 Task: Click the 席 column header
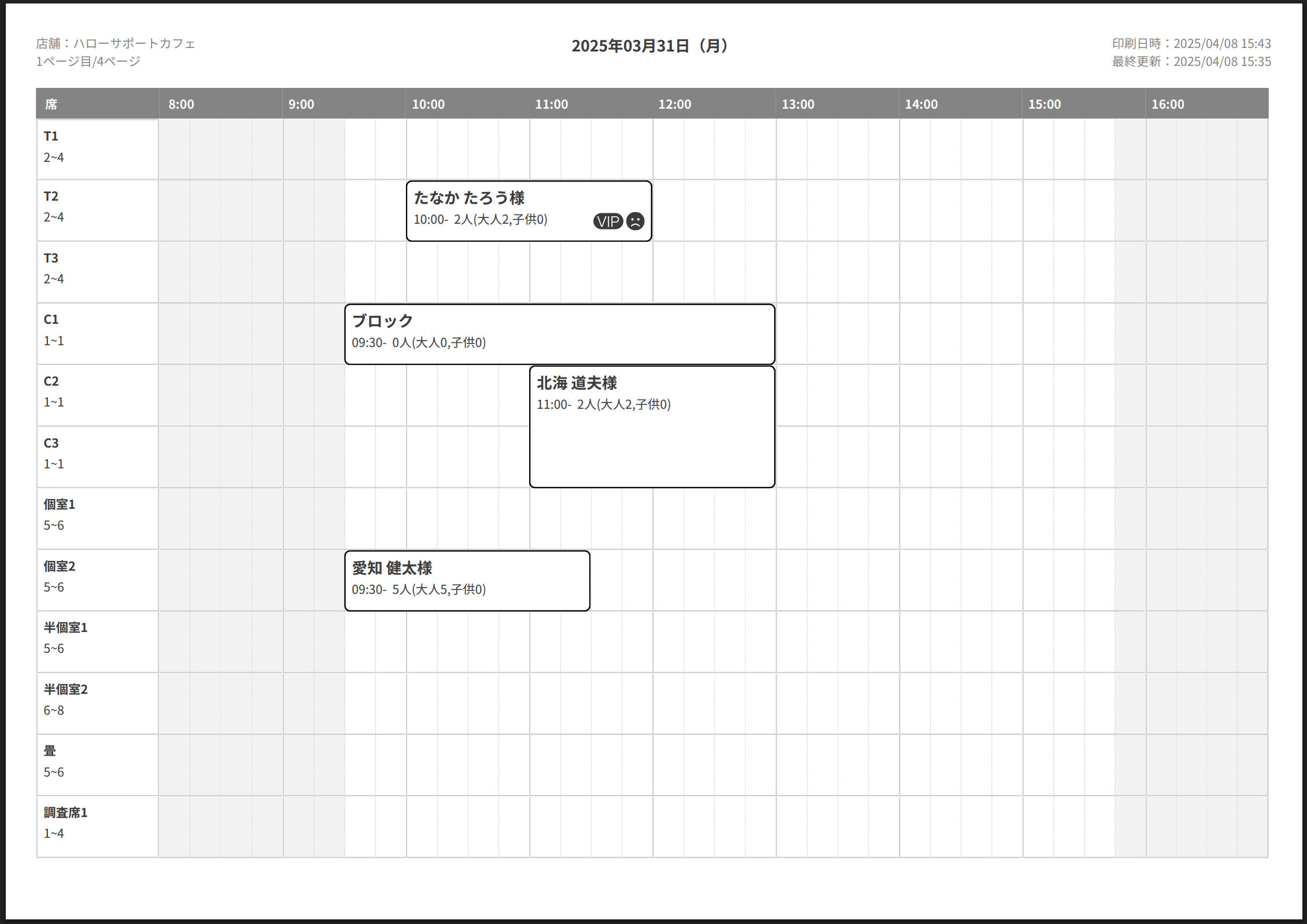(x=51, y=105)
